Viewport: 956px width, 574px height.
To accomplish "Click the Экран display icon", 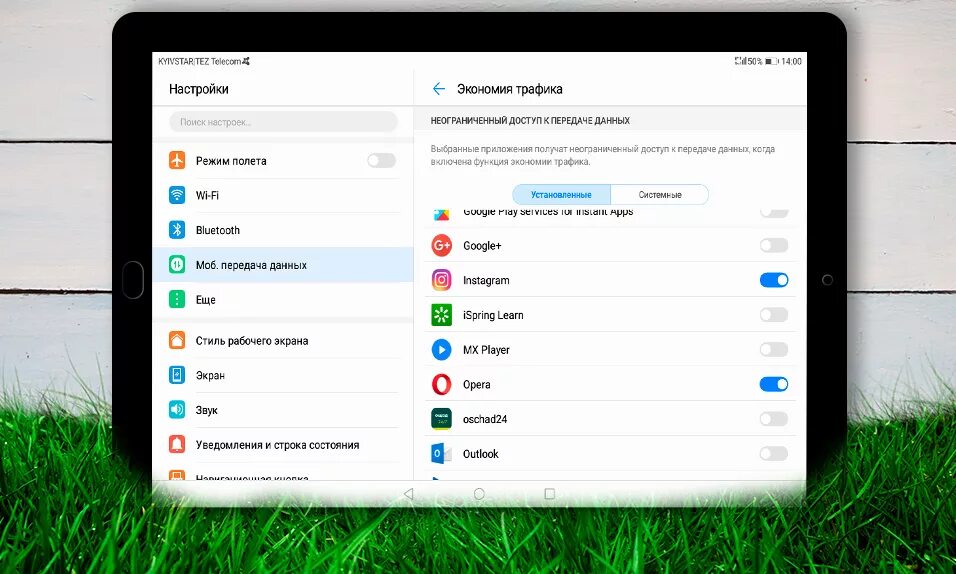I will click(x=177, y=375).
